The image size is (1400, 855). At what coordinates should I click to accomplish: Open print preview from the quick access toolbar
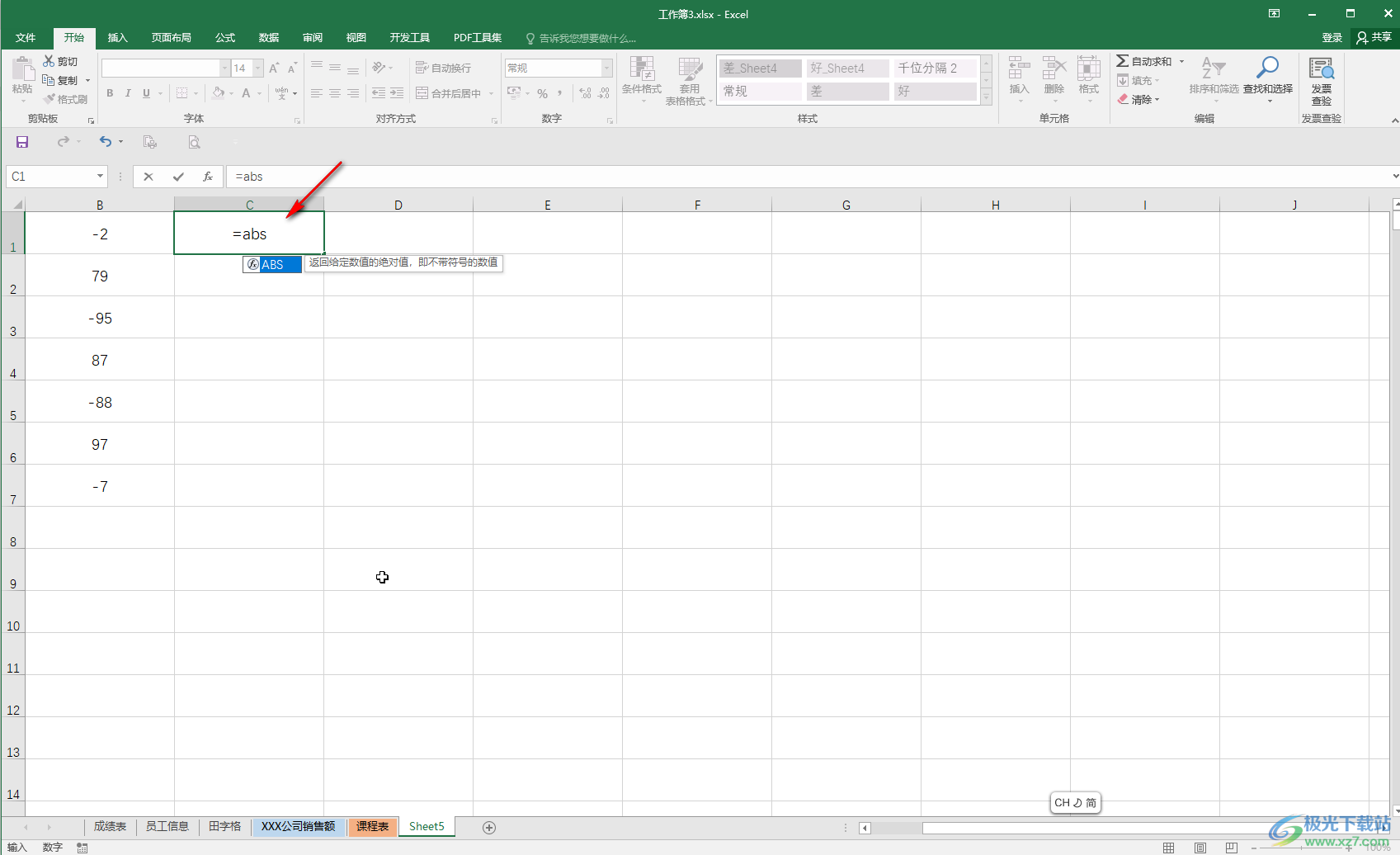[194, 142]
